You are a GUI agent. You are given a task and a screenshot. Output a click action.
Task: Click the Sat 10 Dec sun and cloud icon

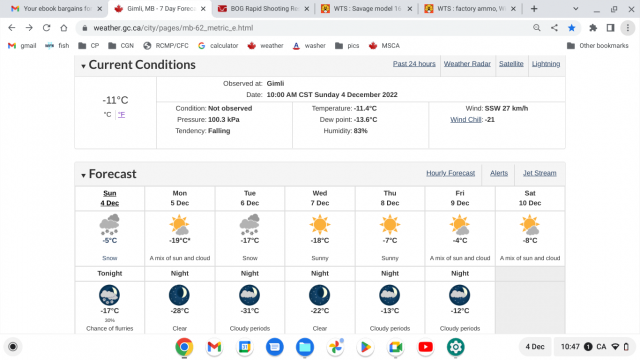pyautogui.click(x=530, y=224)
